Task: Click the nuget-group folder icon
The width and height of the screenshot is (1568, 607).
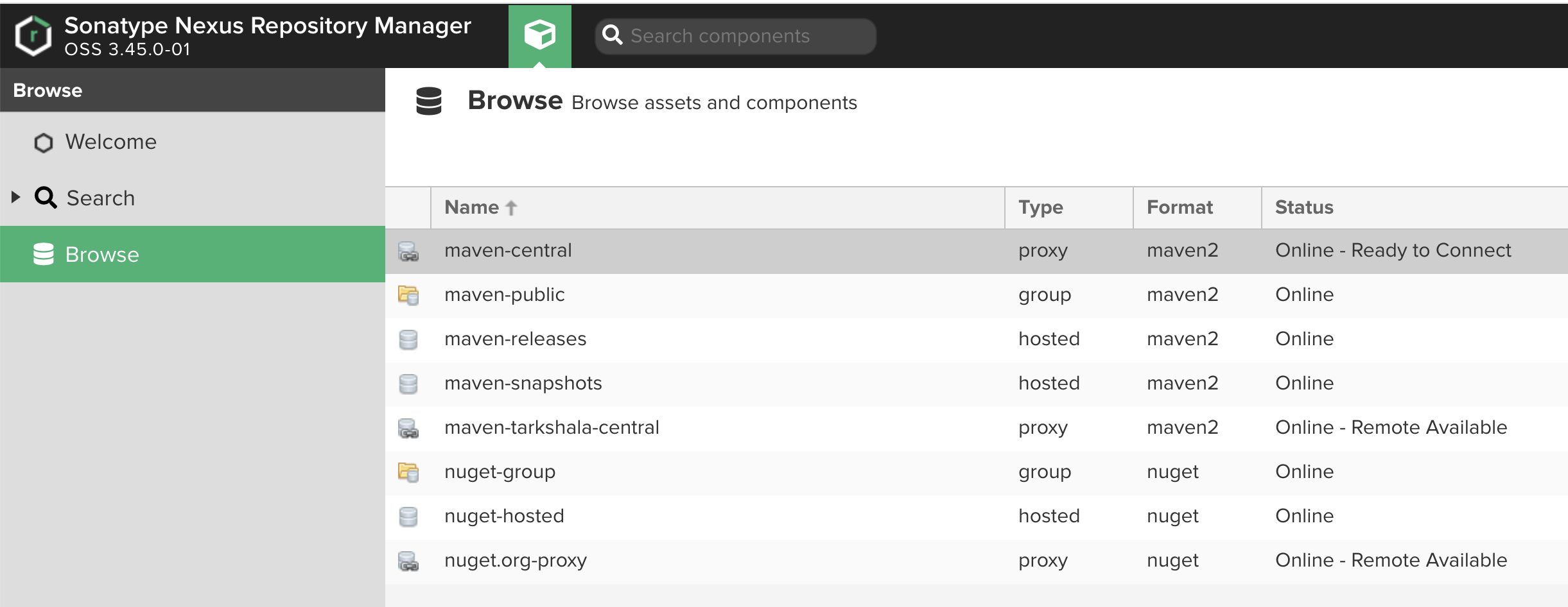Action: pos(408,472)
